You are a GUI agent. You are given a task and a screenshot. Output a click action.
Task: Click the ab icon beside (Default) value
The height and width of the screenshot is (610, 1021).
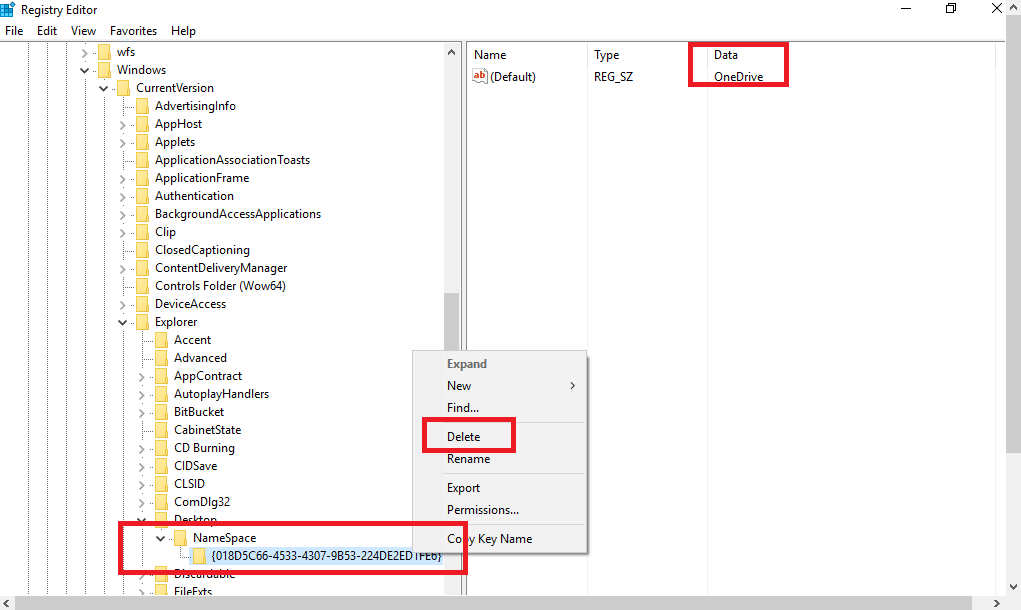point(479,76)
